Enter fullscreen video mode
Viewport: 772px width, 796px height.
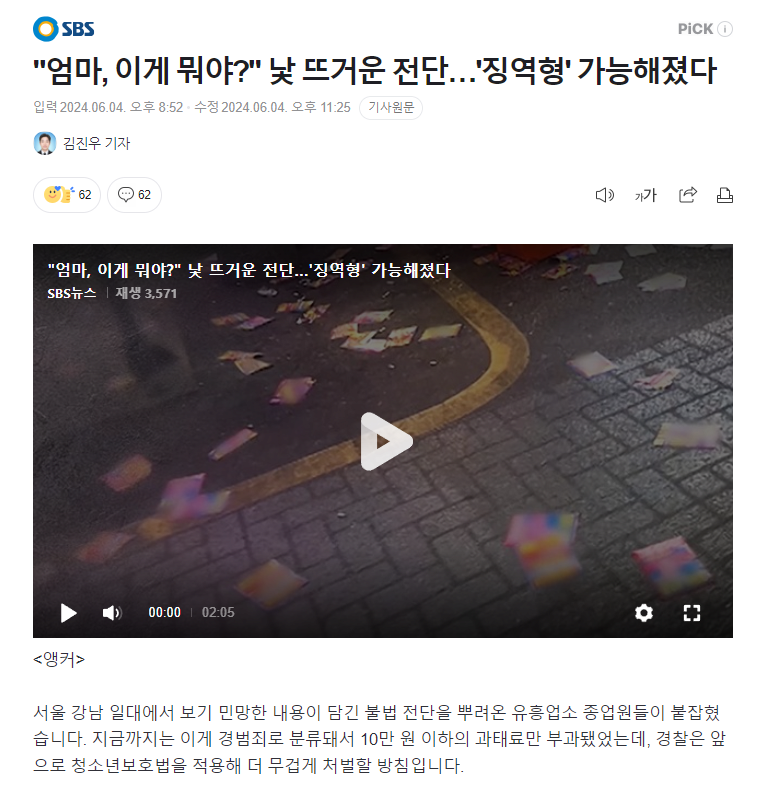coord(691,613)
